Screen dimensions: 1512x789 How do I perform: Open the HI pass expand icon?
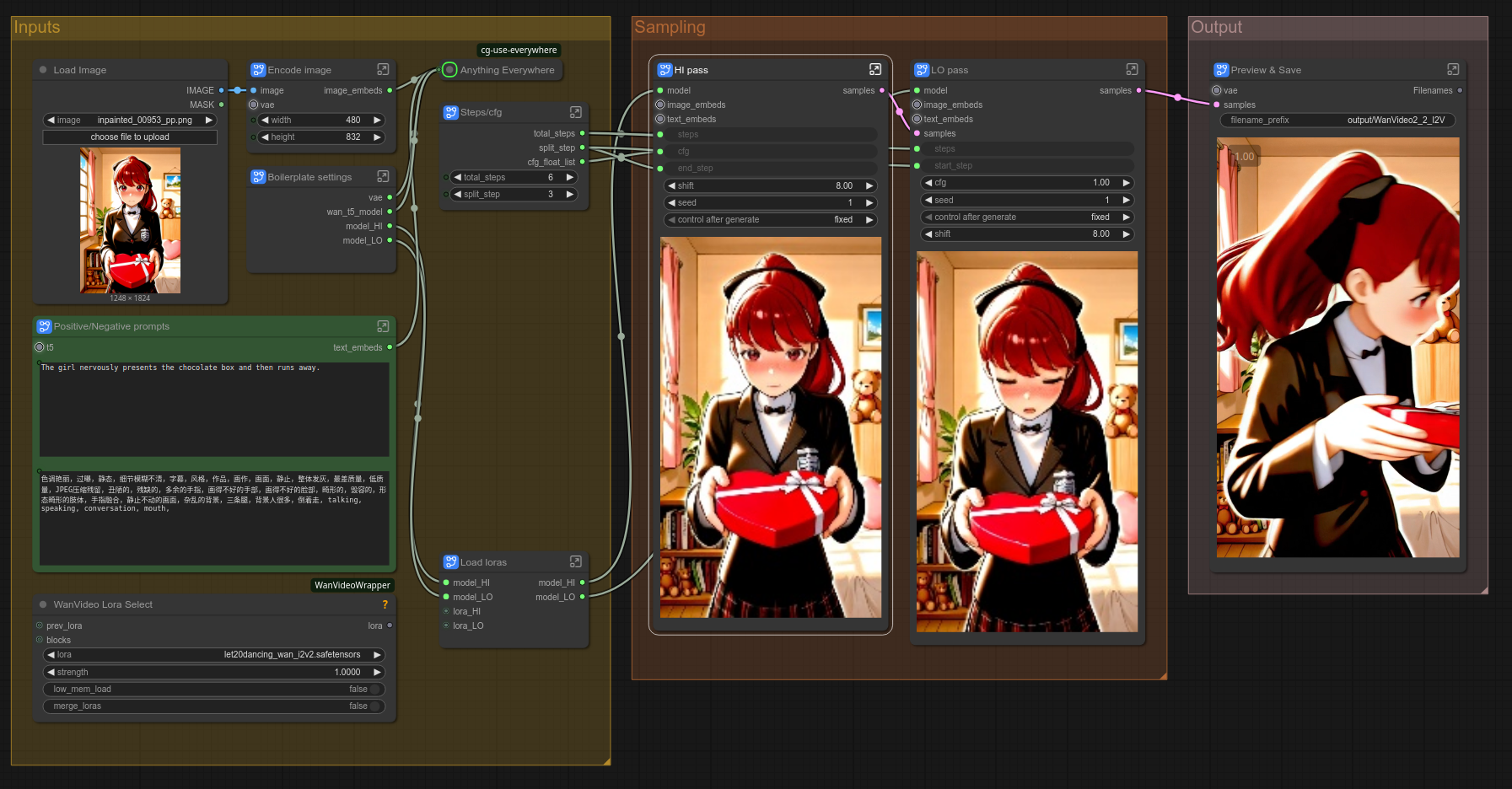(x=875, y=69)
